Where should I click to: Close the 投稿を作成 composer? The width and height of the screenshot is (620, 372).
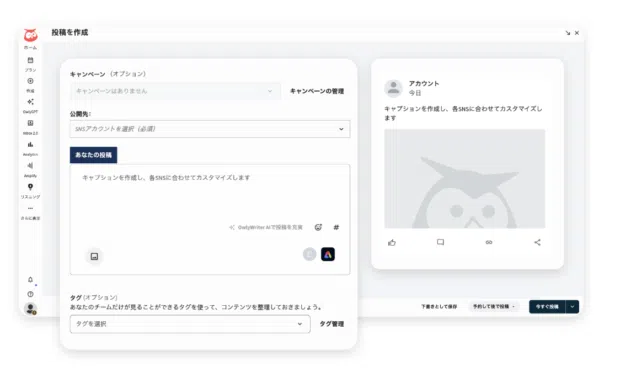pyautogui.click(x=577, y=33)
